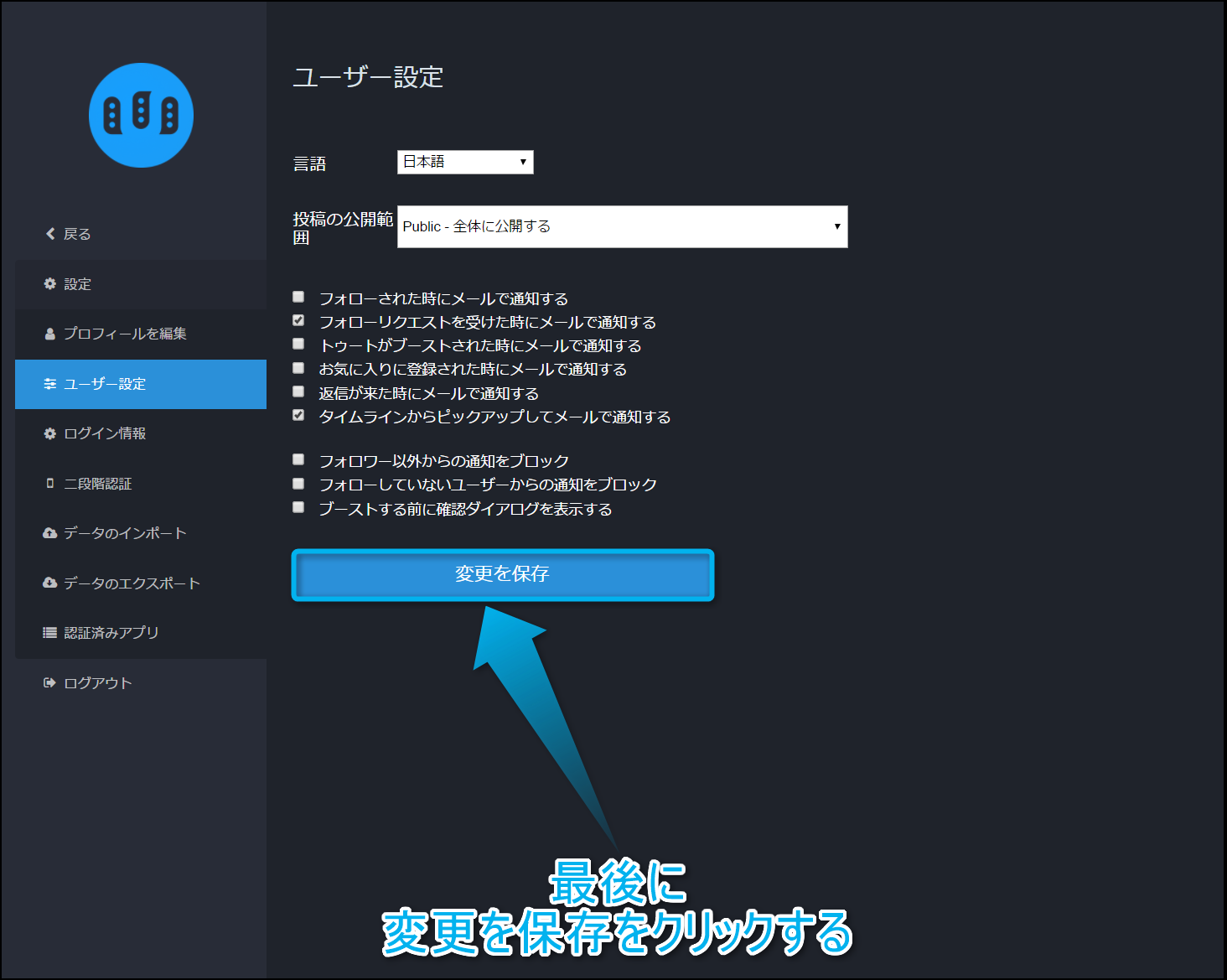Uncheck フォローリクエストを受けた時にメールで通知する

point(298,320)
